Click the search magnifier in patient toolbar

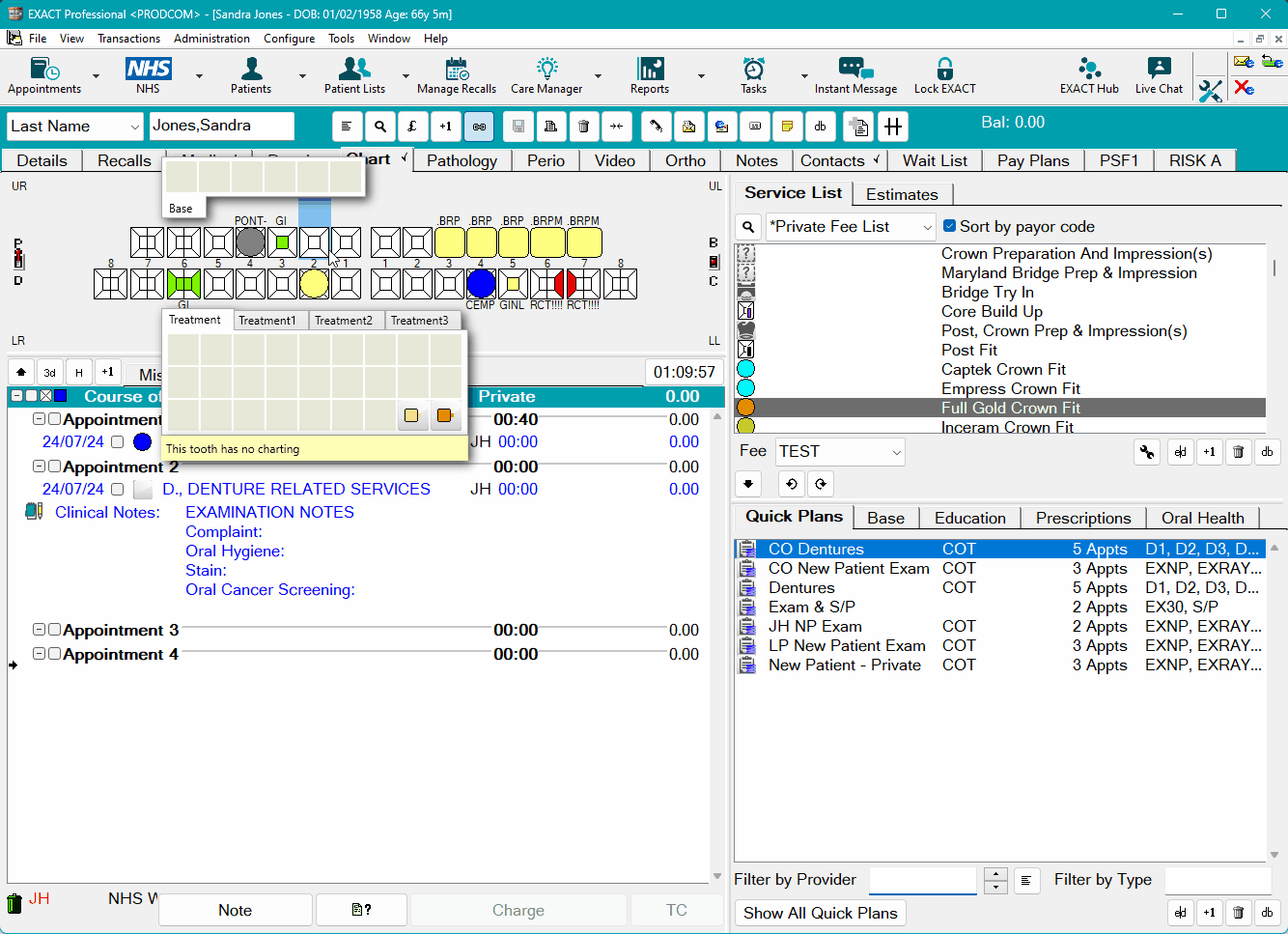pos(380,127)
